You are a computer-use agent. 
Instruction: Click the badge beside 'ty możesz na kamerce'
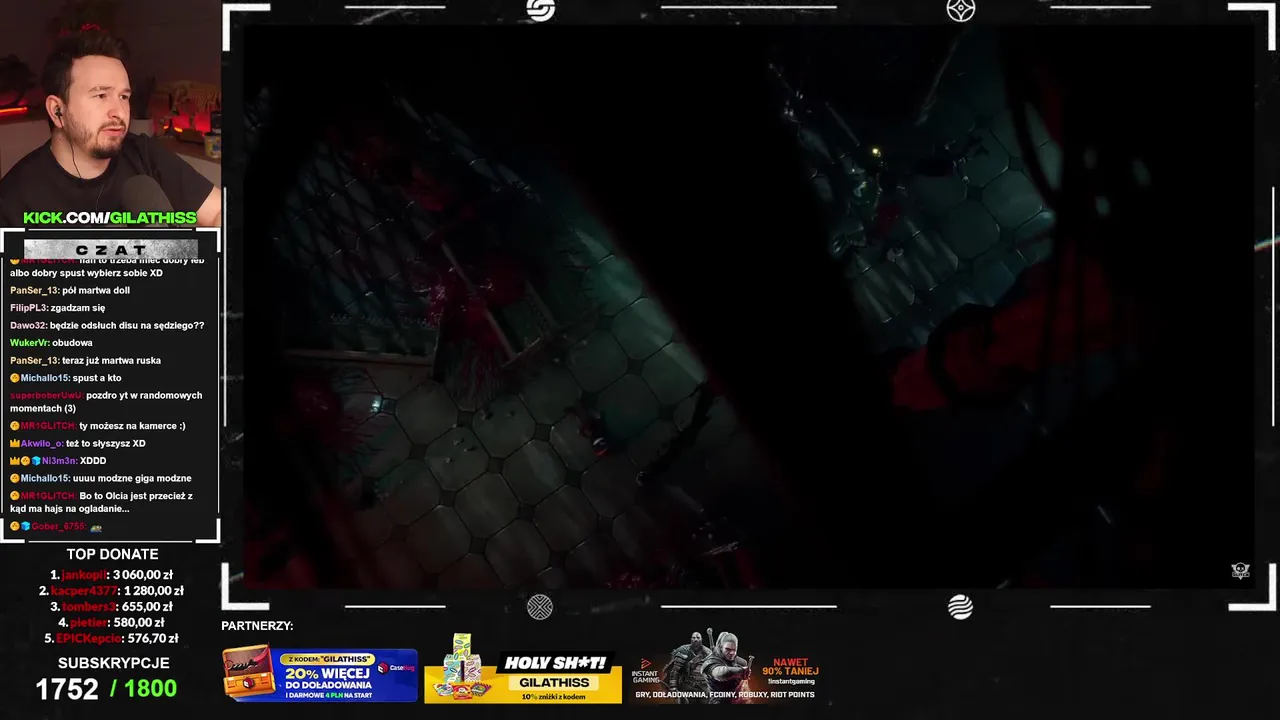pos(15,426)
